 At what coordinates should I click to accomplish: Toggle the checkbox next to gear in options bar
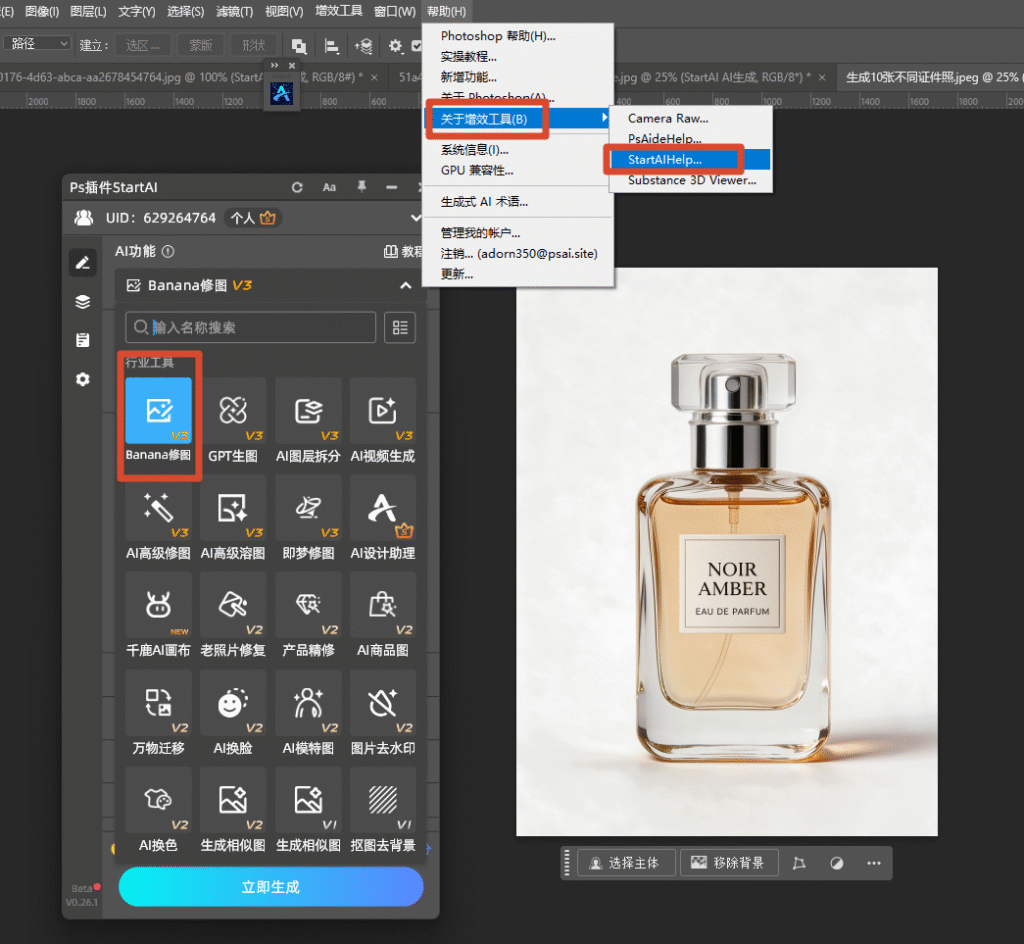point(417,45)
